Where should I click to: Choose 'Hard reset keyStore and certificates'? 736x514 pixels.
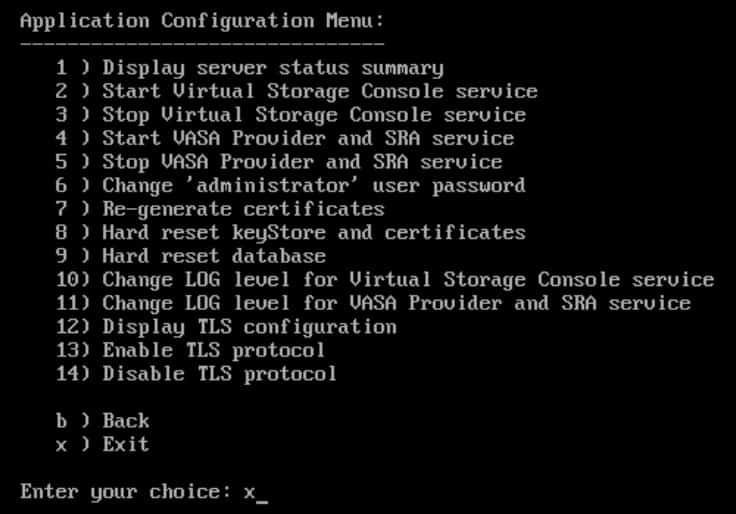pyautogui.click(x=313, y=232)
